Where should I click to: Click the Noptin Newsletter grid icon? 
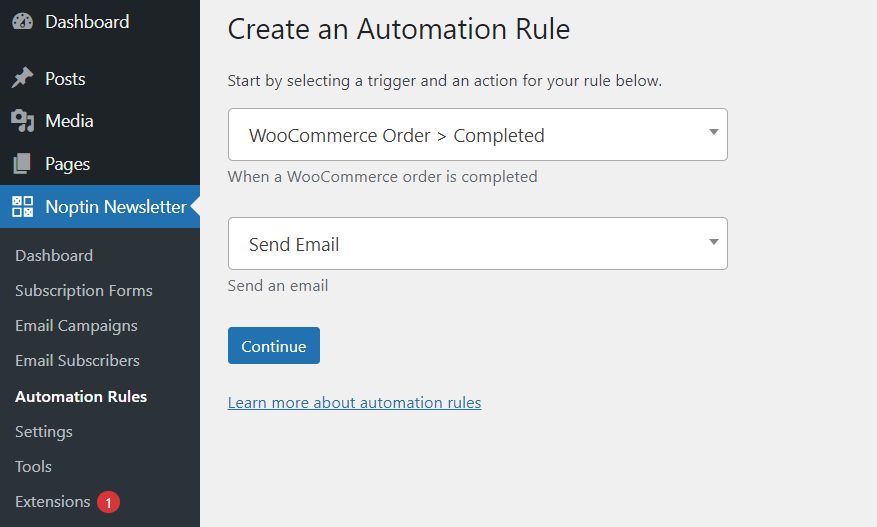[x=23, y=206]
